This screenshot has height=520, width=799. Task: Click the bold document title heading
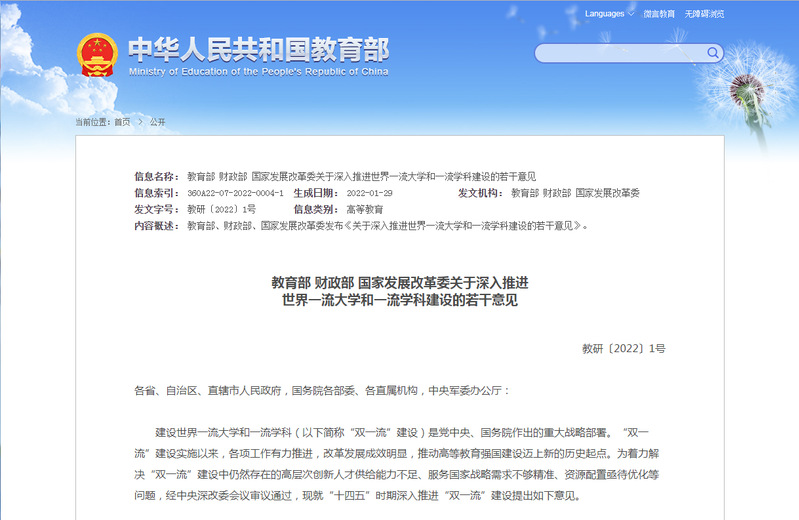(399, 291)
